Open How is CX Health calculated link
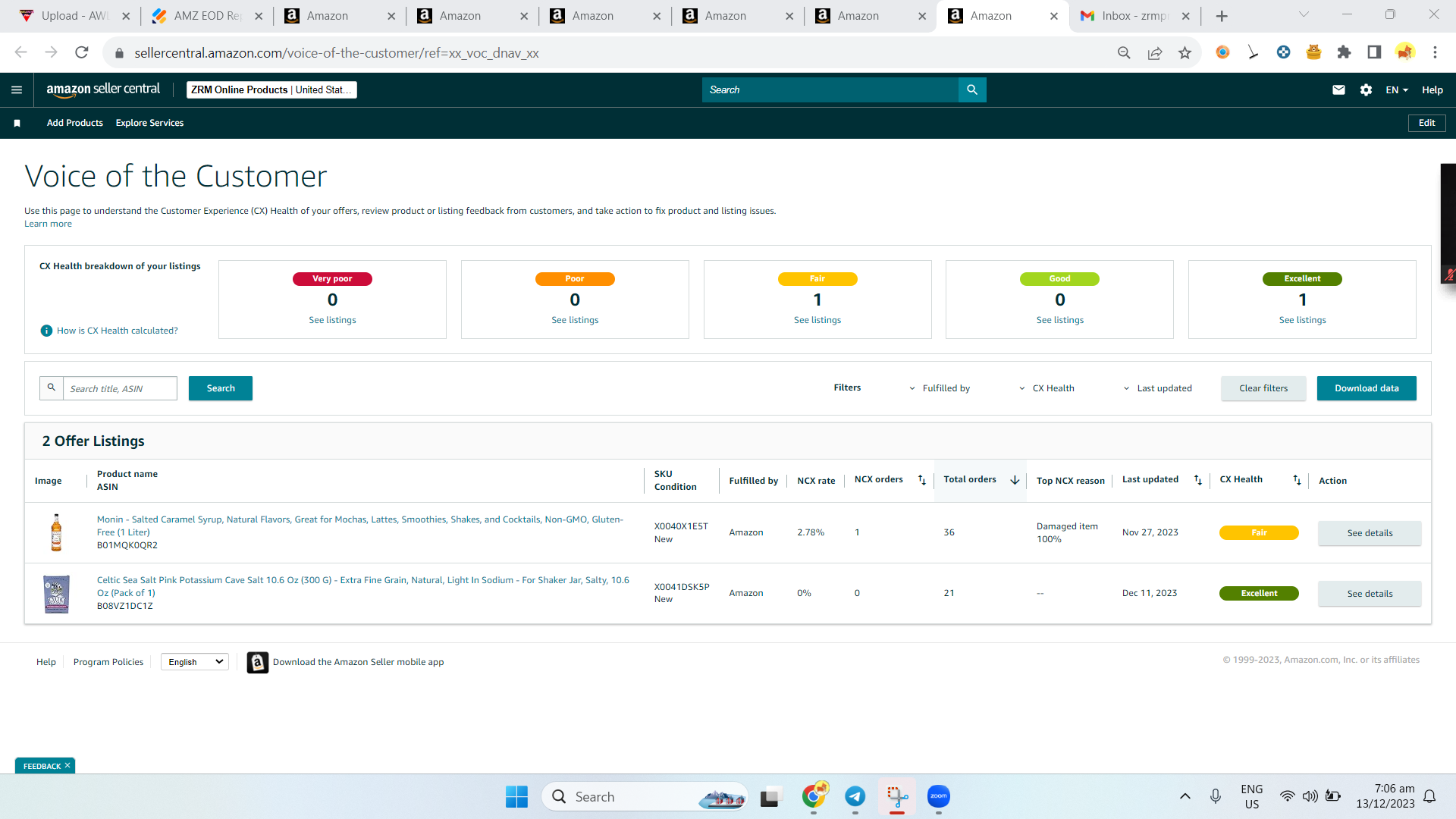This screenshot has width=1456, height=819. (118, 331)
